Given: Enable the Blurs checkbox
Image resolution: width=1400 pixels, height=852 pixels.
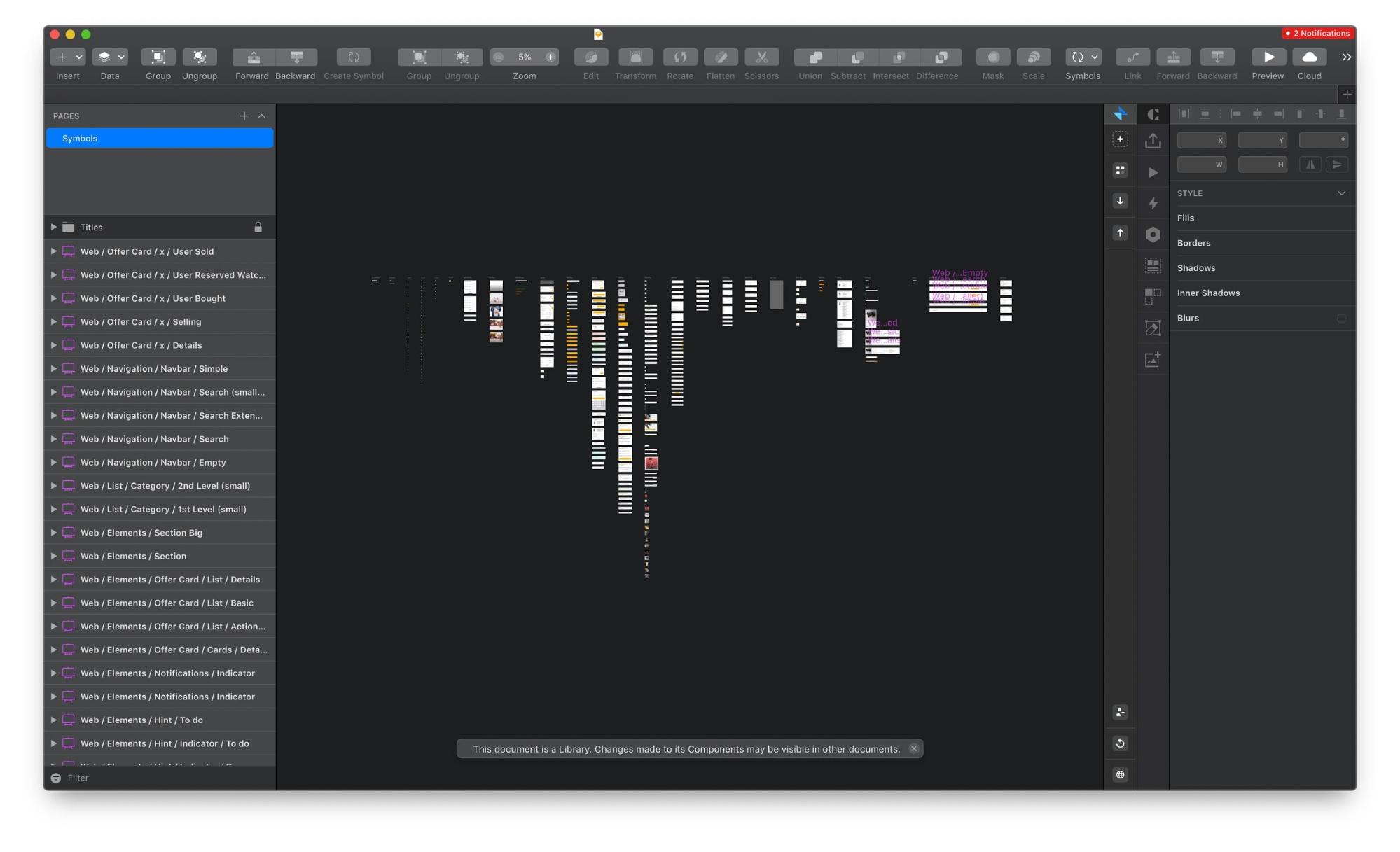Looking at the screenshot, I should pos(1340,318).
